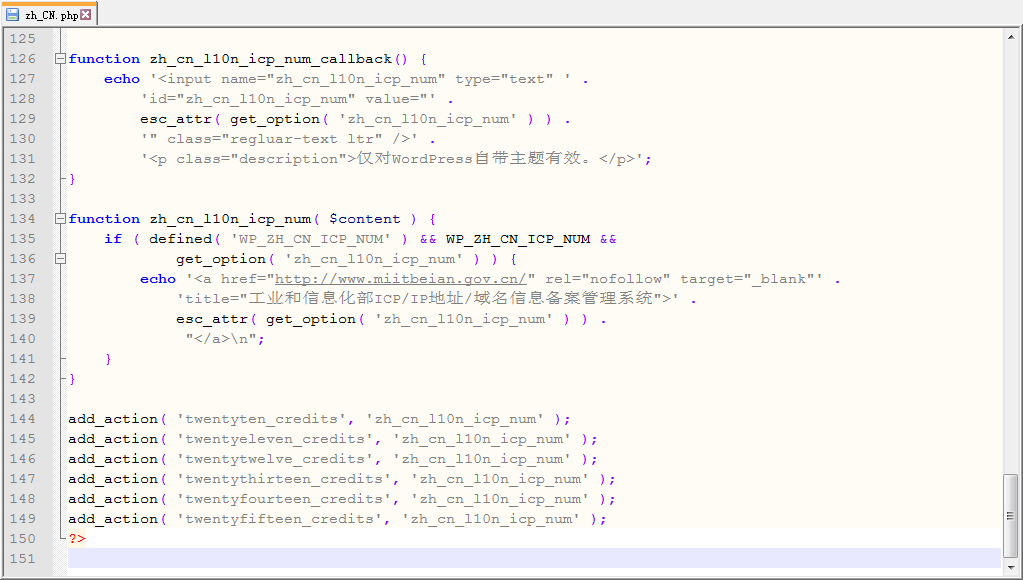This screenshot has width=1023, height=580.
Task: Click the 'defined' call on line 135
Action: [181, 239]
